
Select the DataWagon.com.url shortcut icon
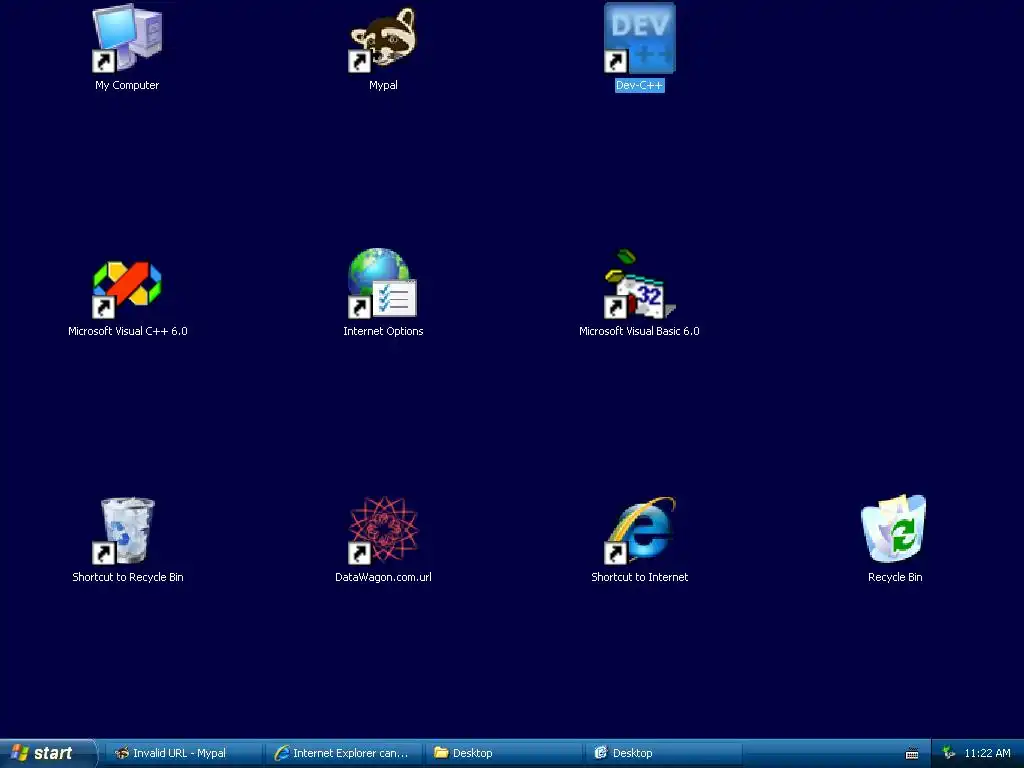click(383, 530)
